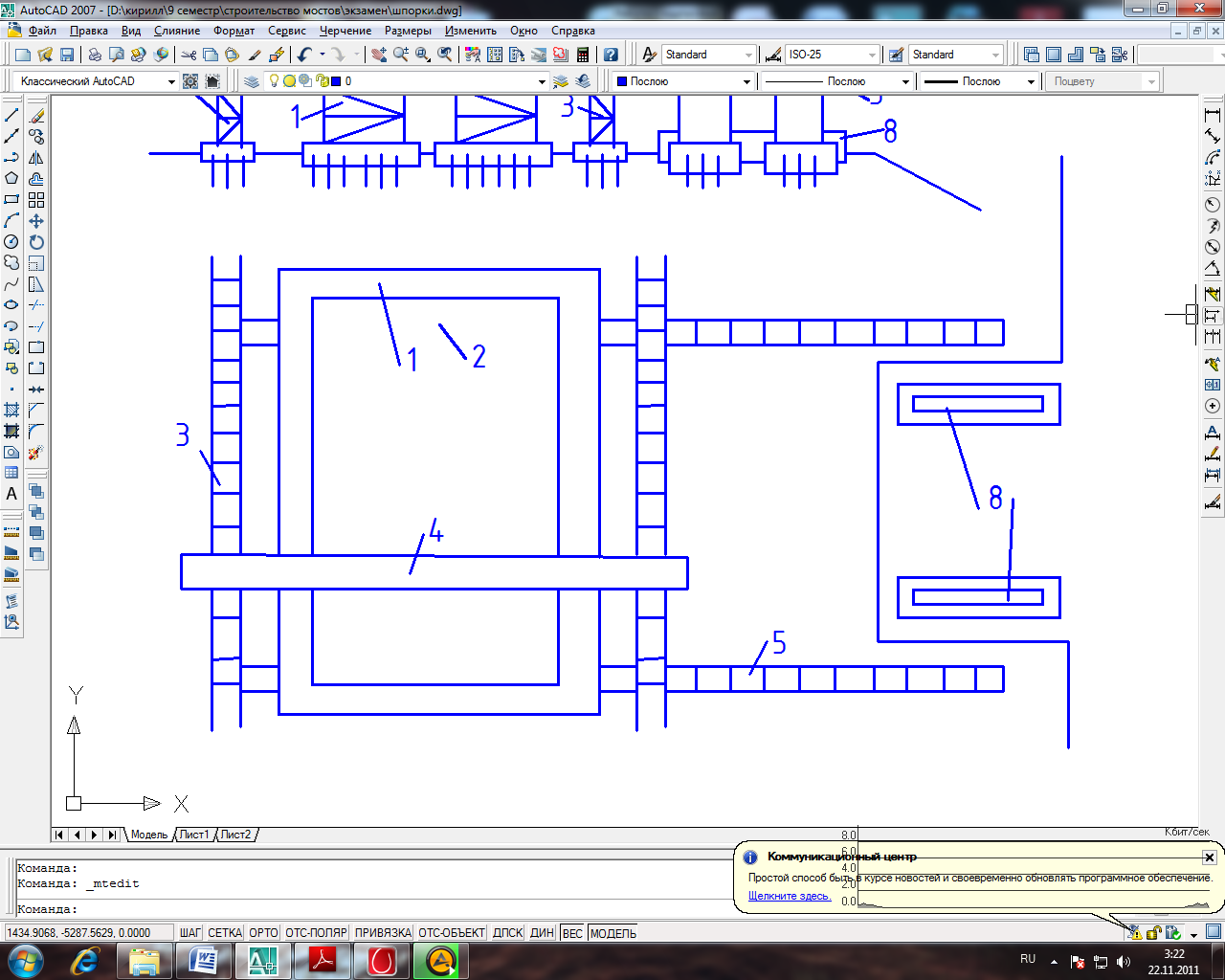This screenshot has width=1225, height=980.
Task: Select the Arc draw tool
Action: coord(11,221)
